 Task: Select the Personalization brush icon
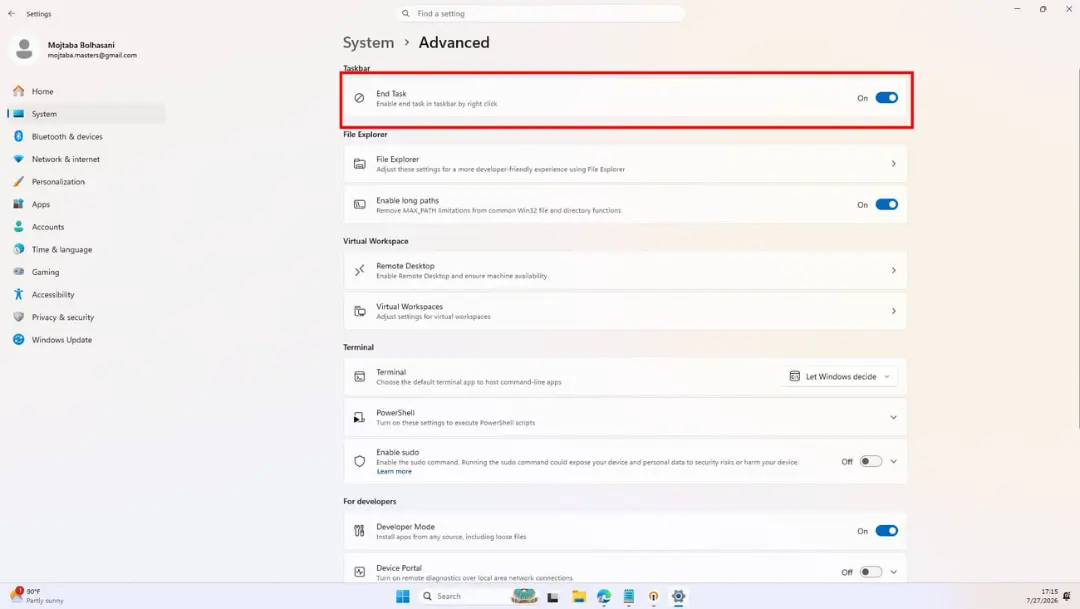pyautogui.click(x=19, y=182)
